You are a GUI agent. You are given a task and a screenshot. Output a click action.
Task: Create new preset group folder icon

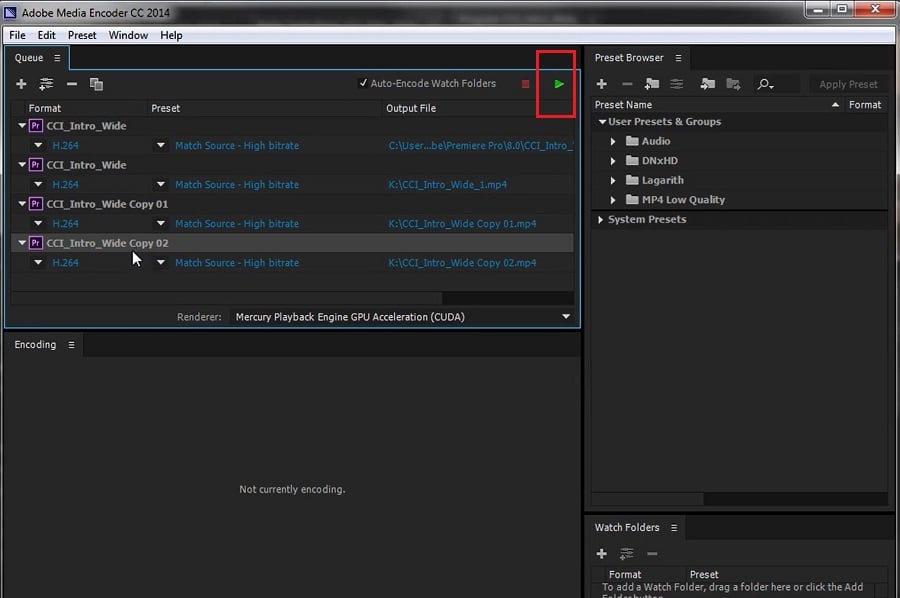click(x=651, y=84)
